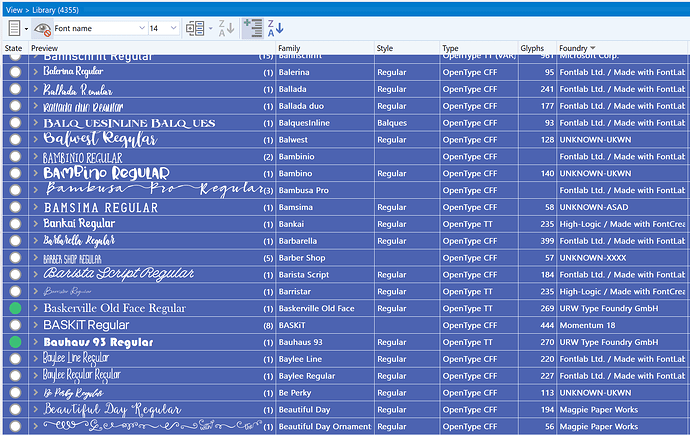The height and width of the screenshot is (435, 690).
Task: Toggle state circle for Beautiful Day
Action: 15,409
